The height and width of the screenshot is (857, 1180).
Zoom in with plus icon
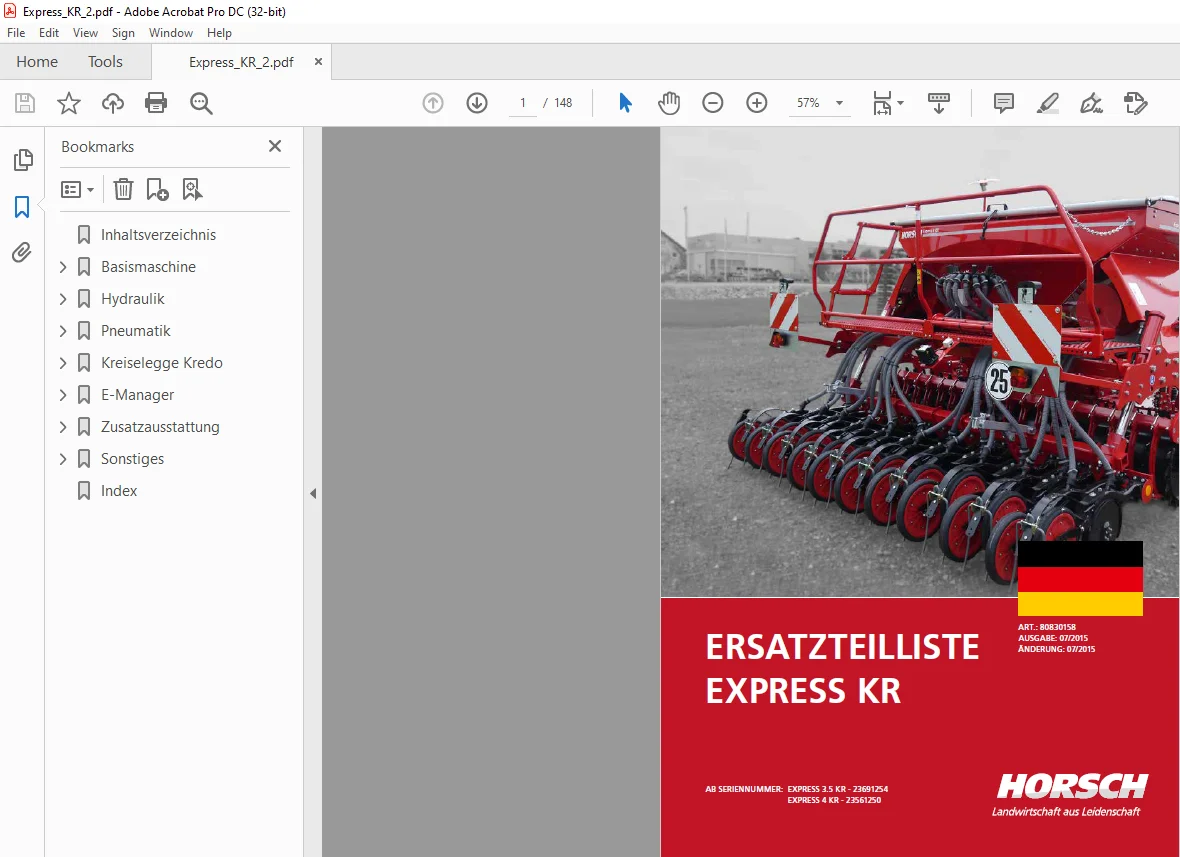point(756,103)
